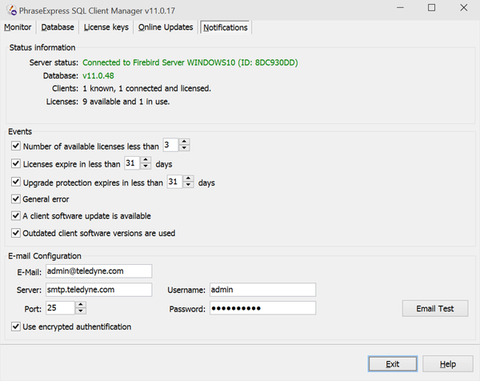Maximize the Client Manager window
This screenshot has height=381, width=480.
click(432, 8)
